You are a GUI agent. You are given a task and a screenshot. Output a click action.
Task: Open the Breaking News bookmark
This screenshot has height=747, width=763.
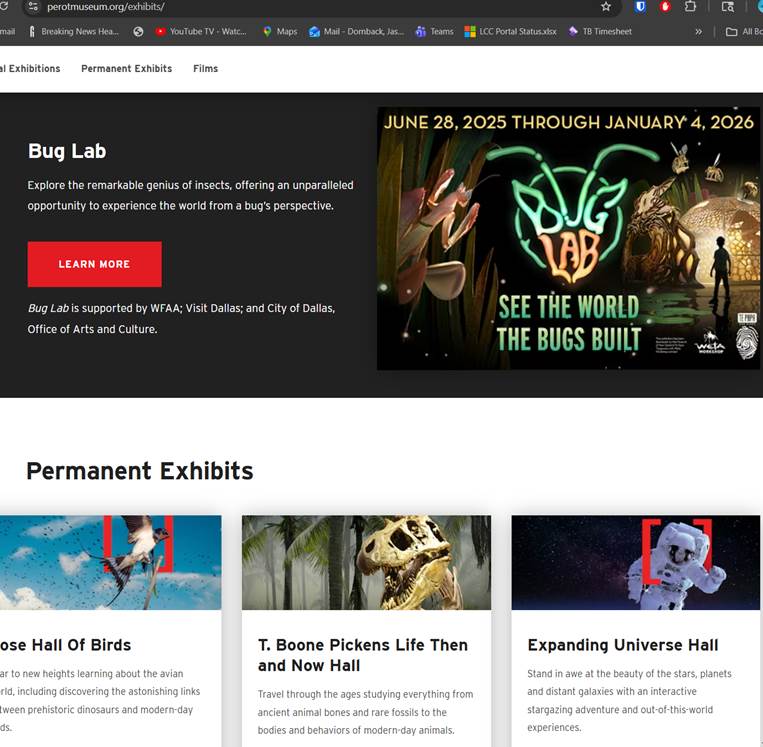pyautogui.click(x=73, y=32)
